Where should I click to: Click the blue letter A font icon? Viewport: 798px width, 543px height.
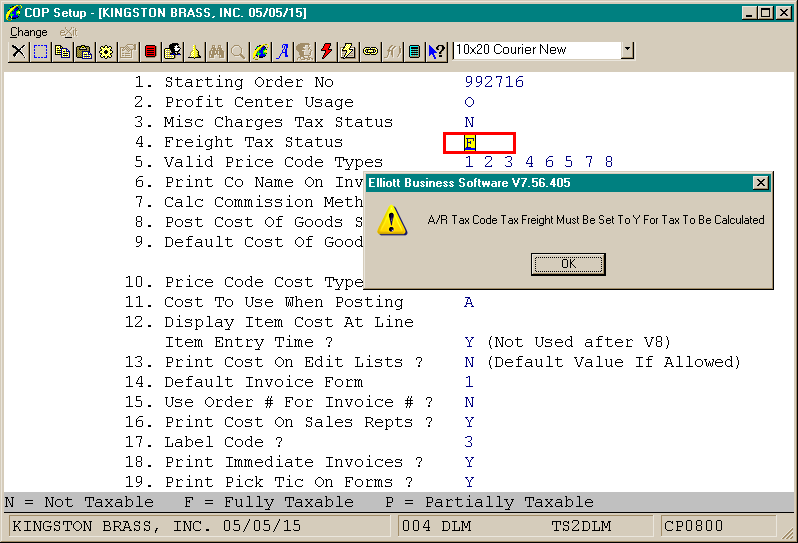point(282,51)
